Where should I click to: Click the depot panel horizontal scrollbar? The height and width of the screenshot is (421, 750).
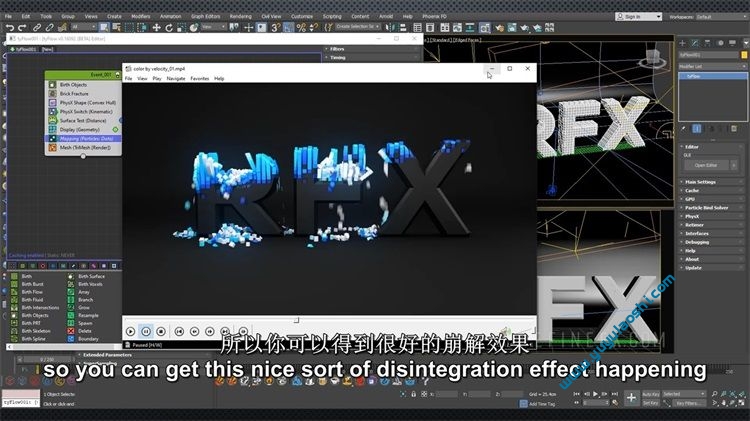[64, 346]
